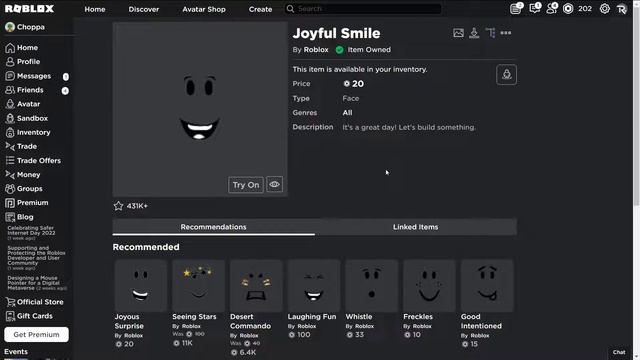
Task: Open the Good Intentioned thumbnail
Action: click(487, 285)
